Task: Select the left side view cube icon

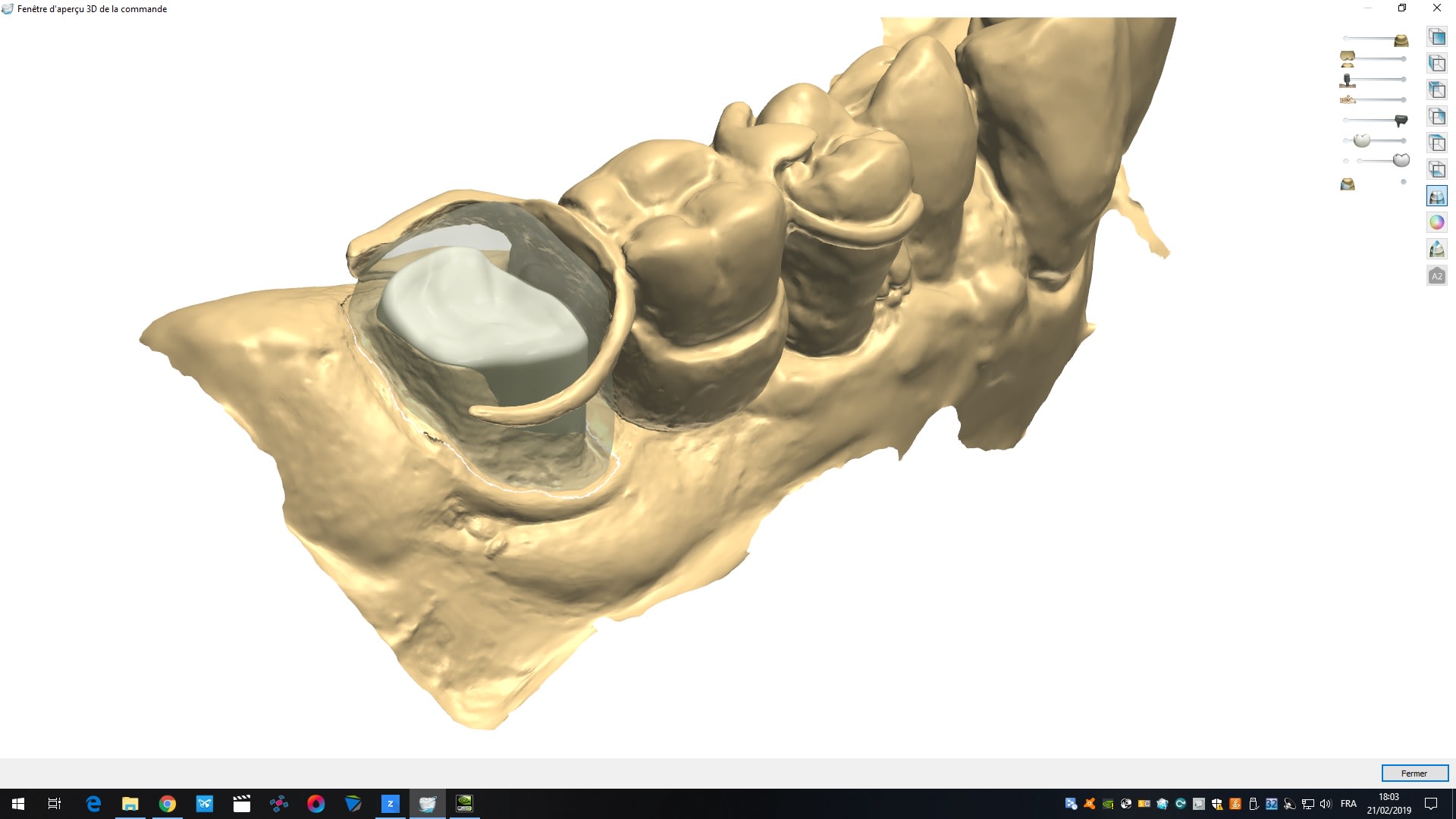Action: [x=1436, y=63]
